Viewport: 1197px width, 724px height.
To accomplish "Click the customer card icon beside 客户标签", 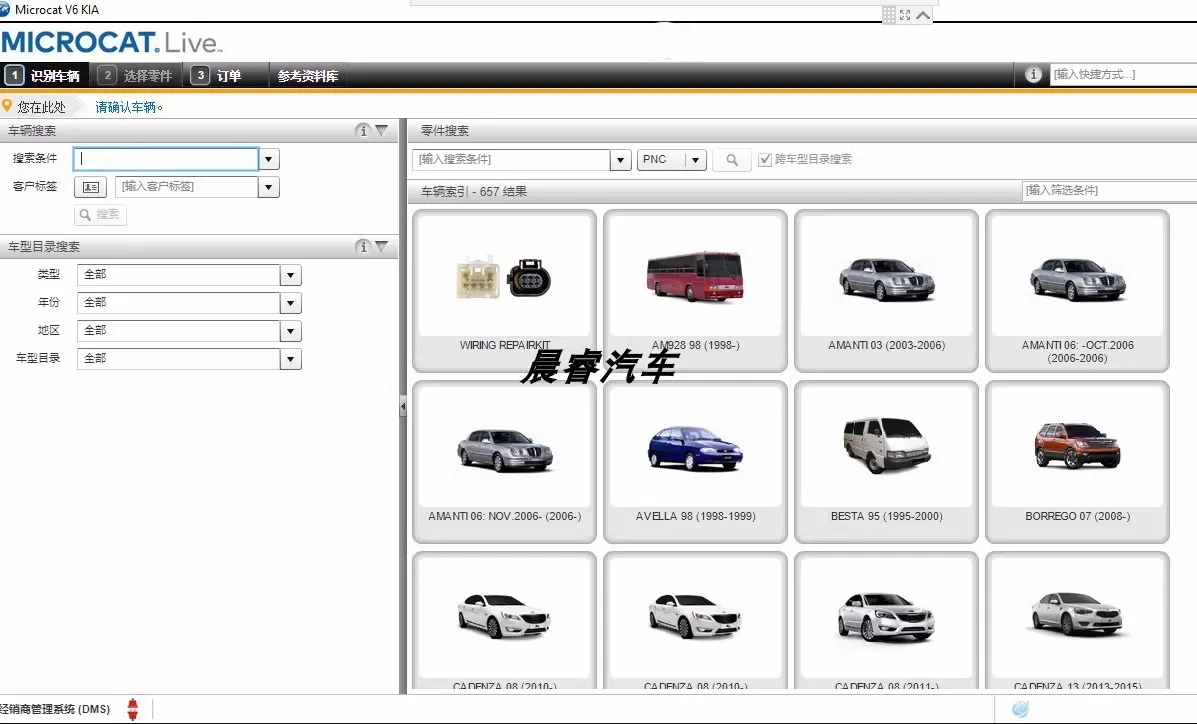I will (90, 187).
